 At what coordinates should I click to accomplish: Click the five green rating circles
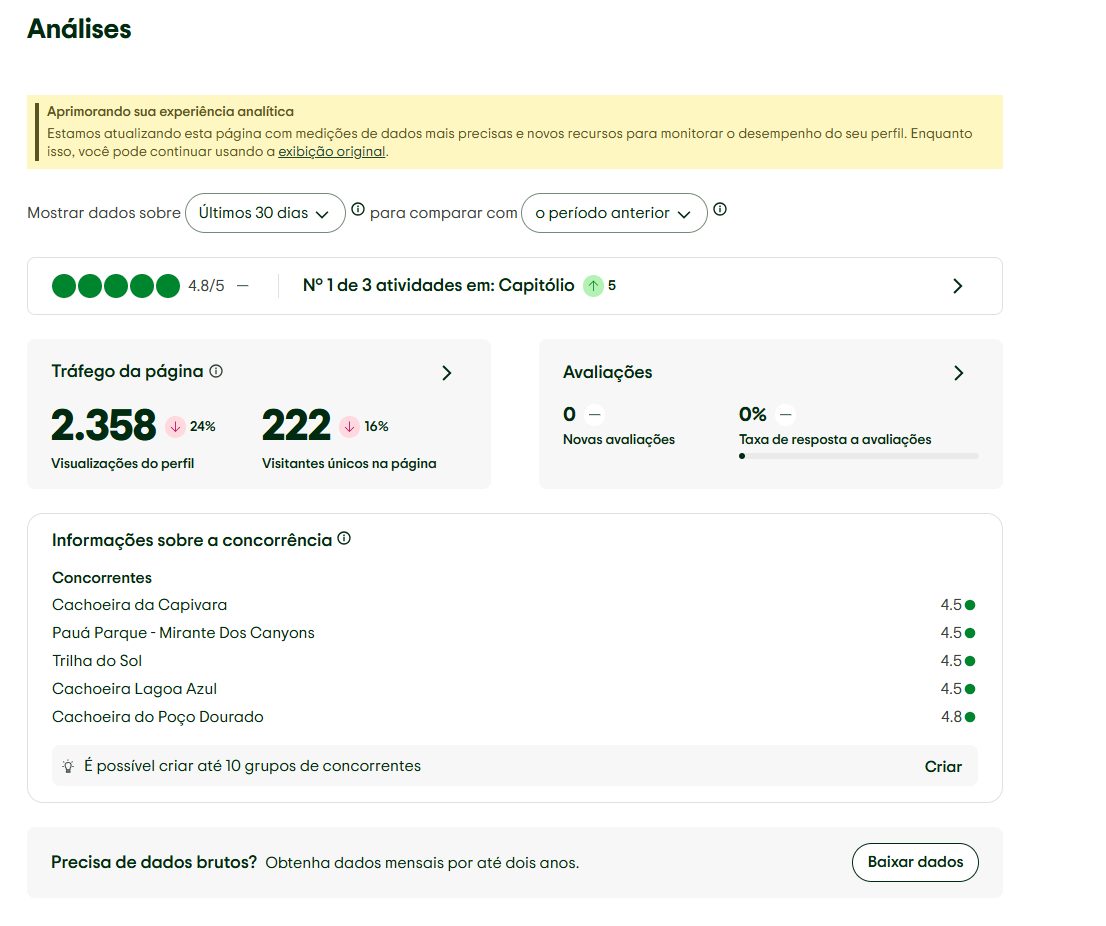[116, 286]
